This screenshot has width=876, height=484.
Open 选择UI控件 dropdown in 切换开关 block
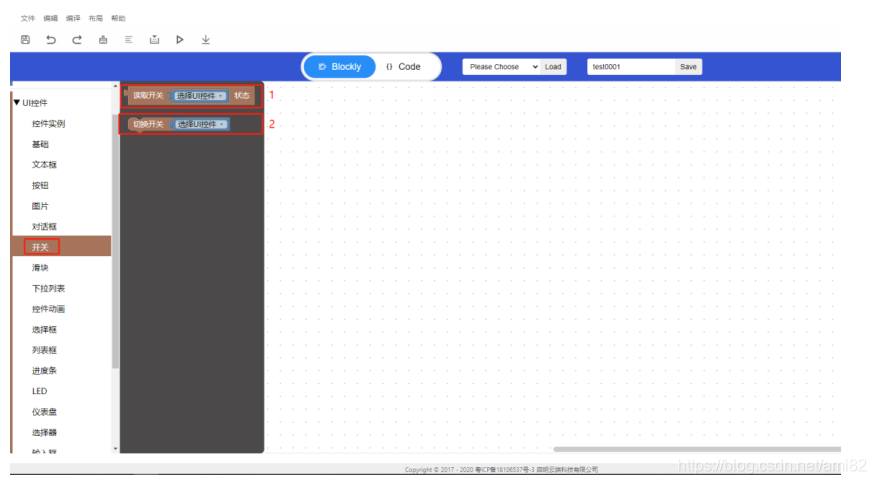(200, 124)
